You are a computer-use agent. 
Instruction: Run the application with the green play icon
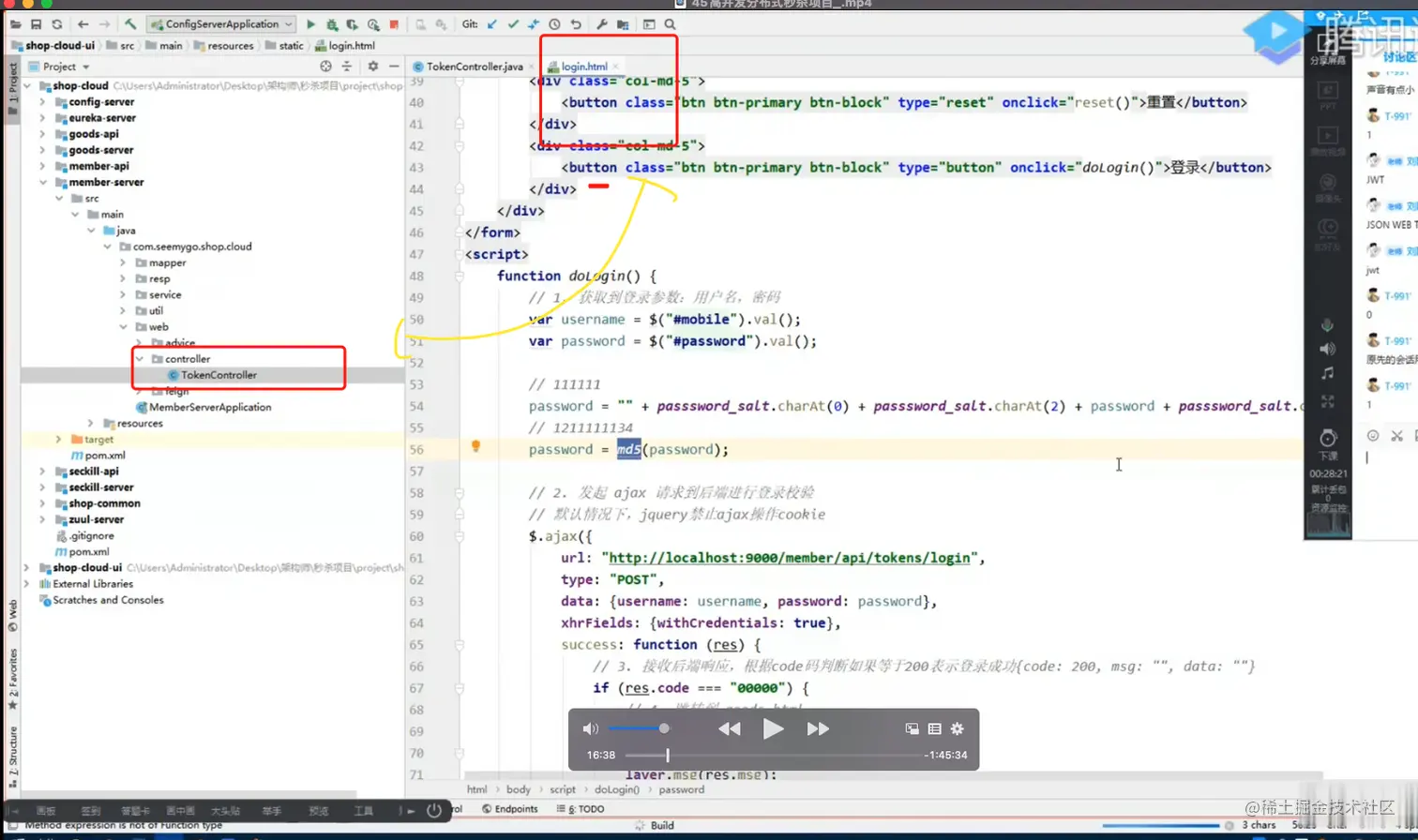313,24
